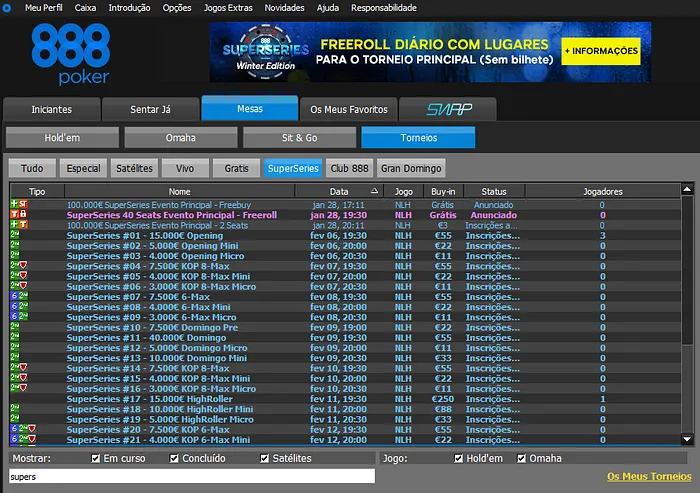This screenshot has height=493, width=700.
Task: Open the SNAP tab
Action: (x=448, y=109)
